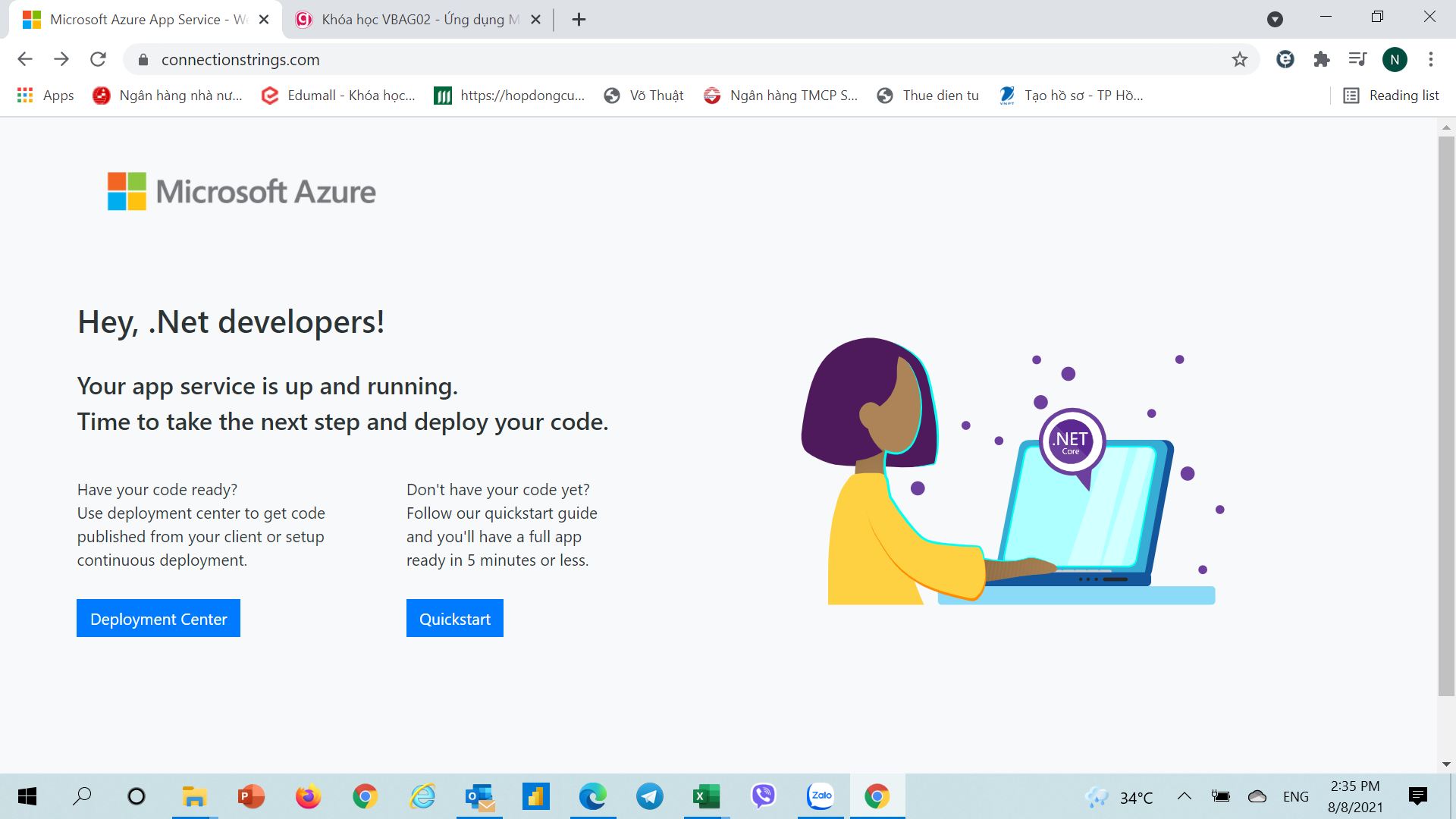Click 'Have your code ready?' text
This screenshot has height=819, width=1456.
coord(157,490)
